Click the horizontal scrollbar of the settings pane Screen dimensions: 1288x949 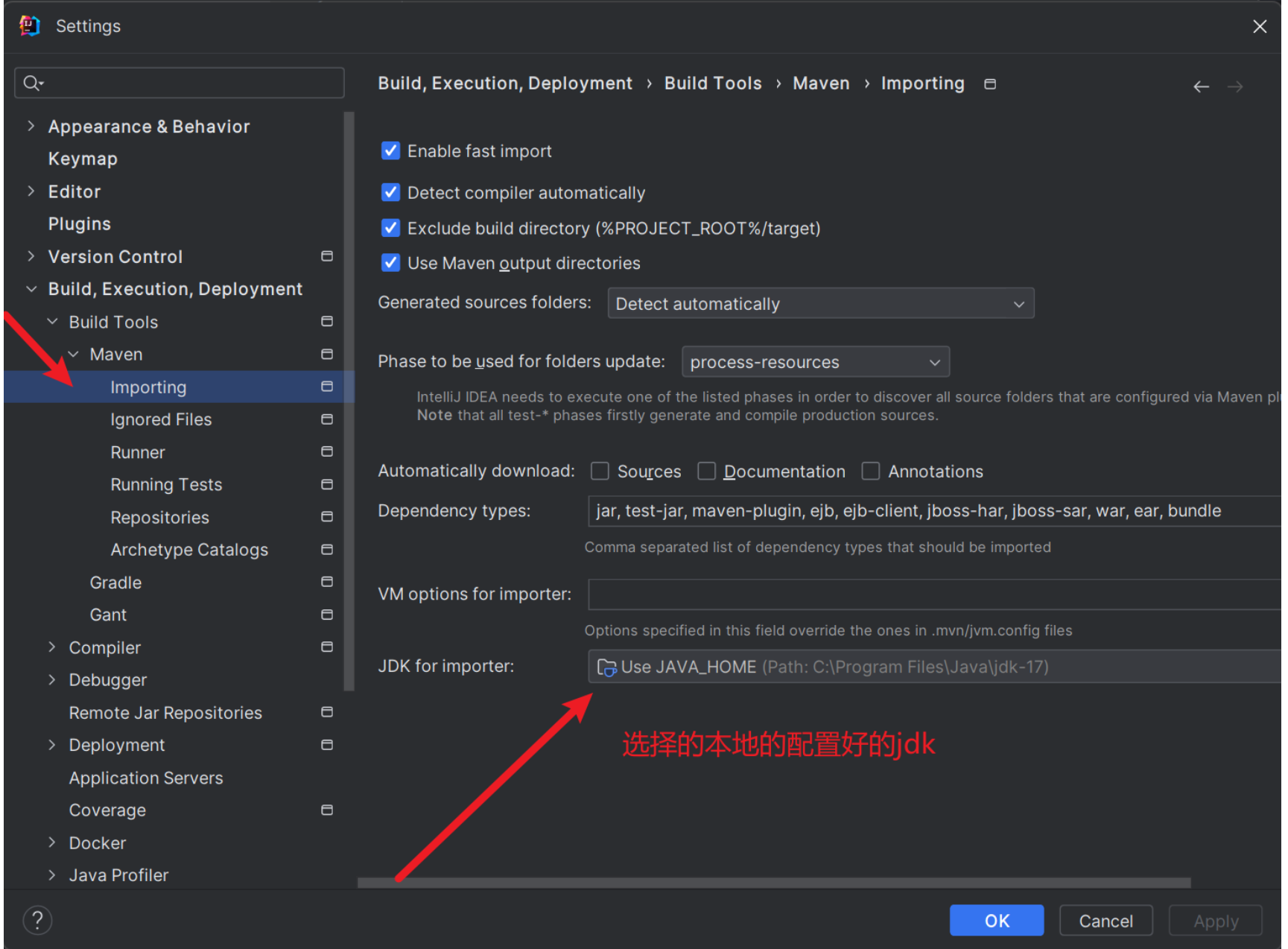click(x=774, y=883)
